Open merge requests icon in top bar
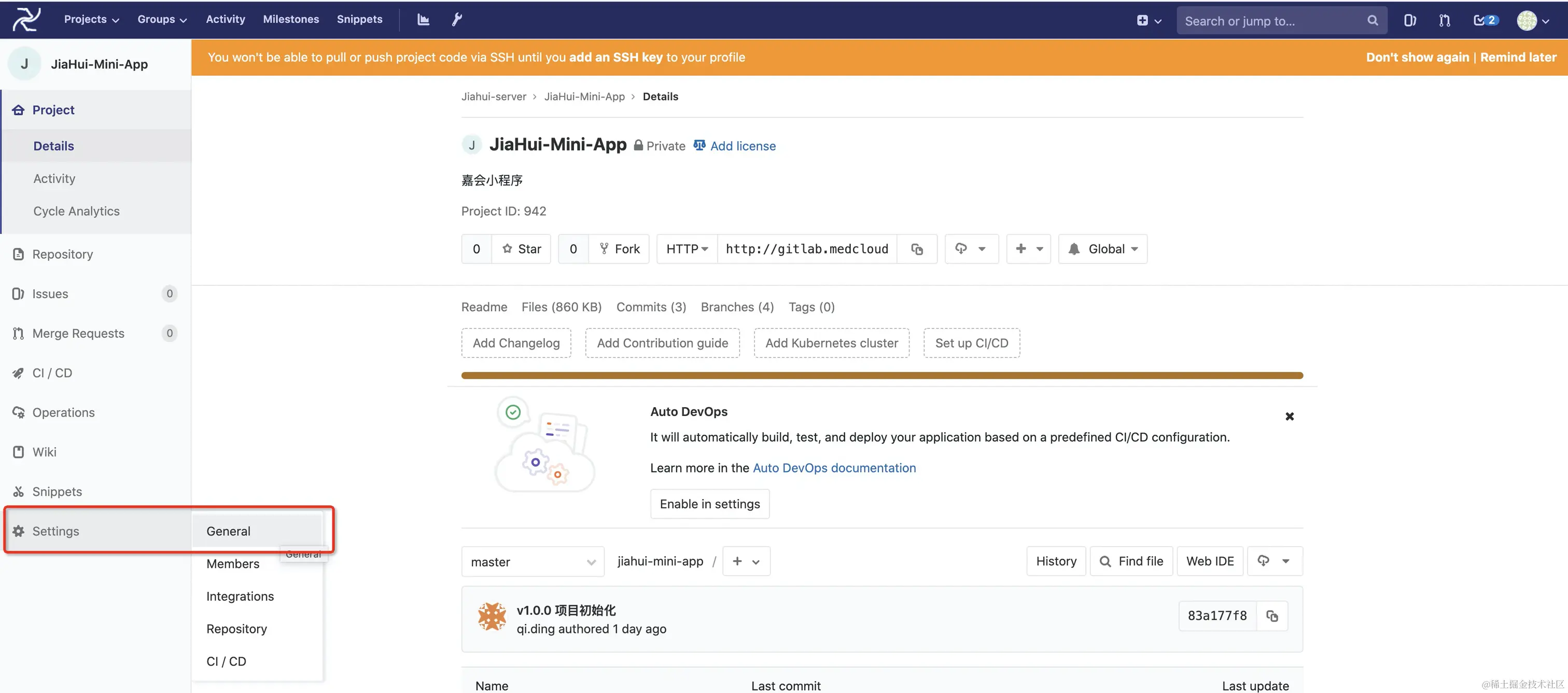This screenshot has width=1568, height=693. pyautogui.click(x=1445, y=20)
